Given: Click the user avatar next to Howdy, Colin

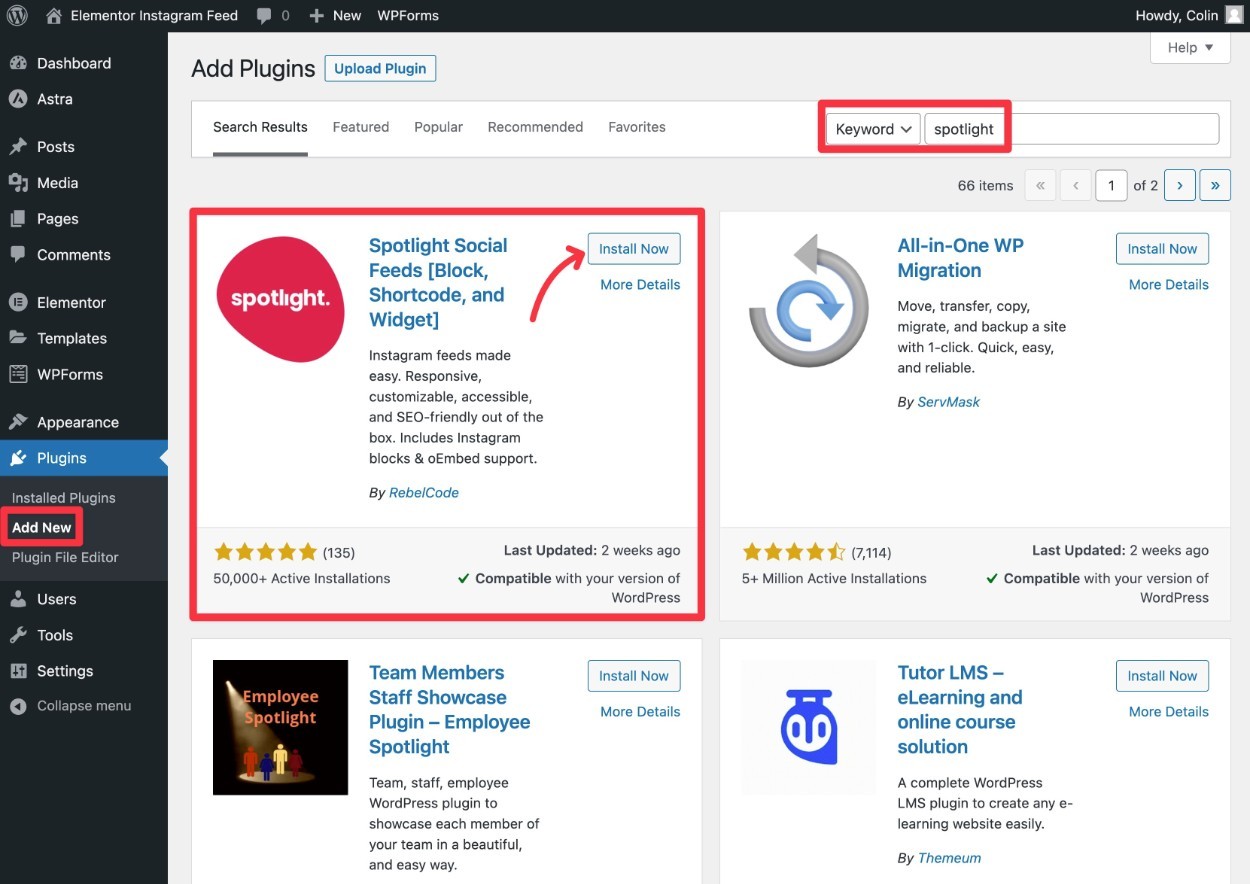Looking at the screenshot, I should pos(1234,15).
